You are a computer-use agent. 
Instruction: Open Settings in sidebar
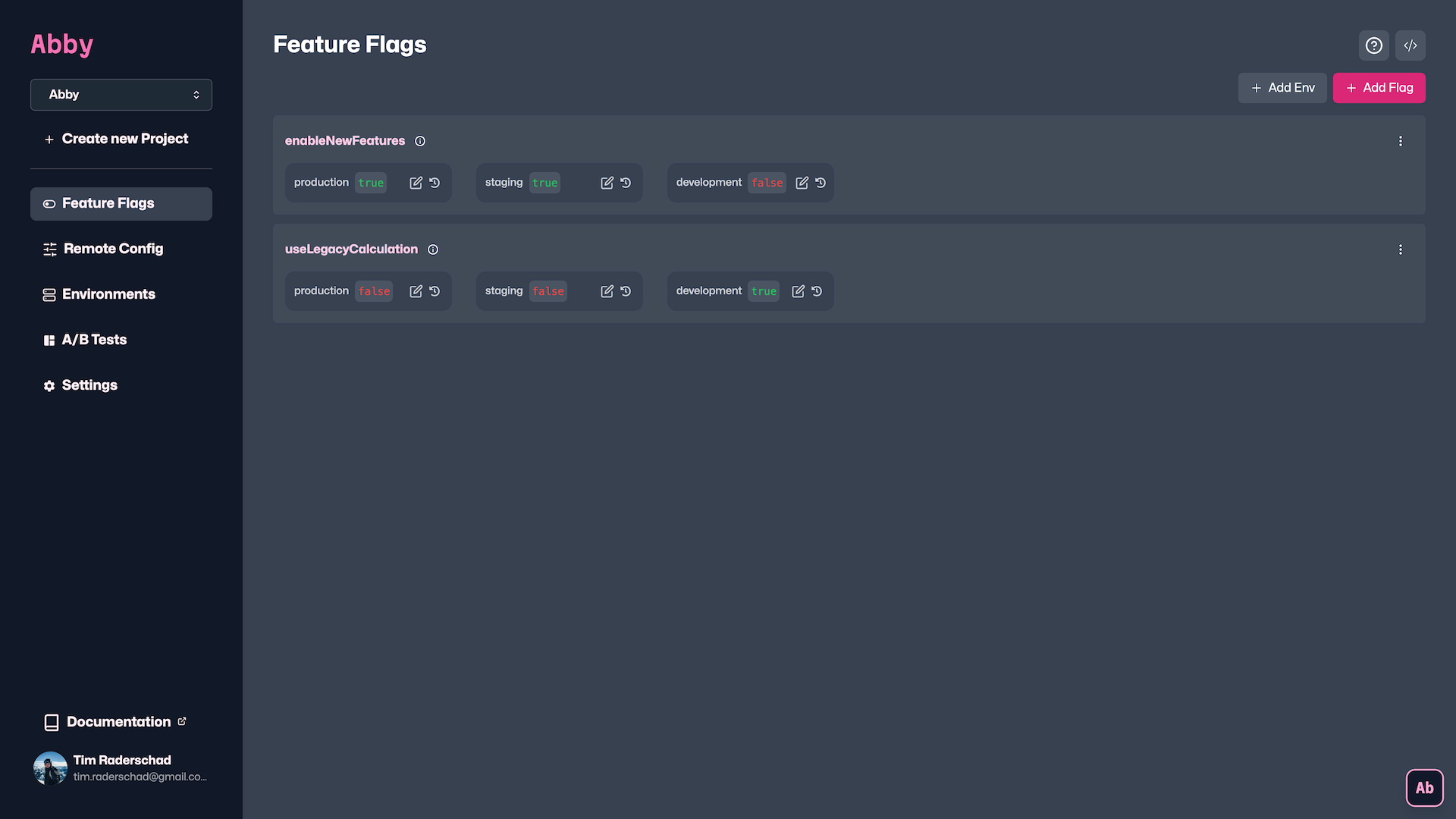(121, 385)
